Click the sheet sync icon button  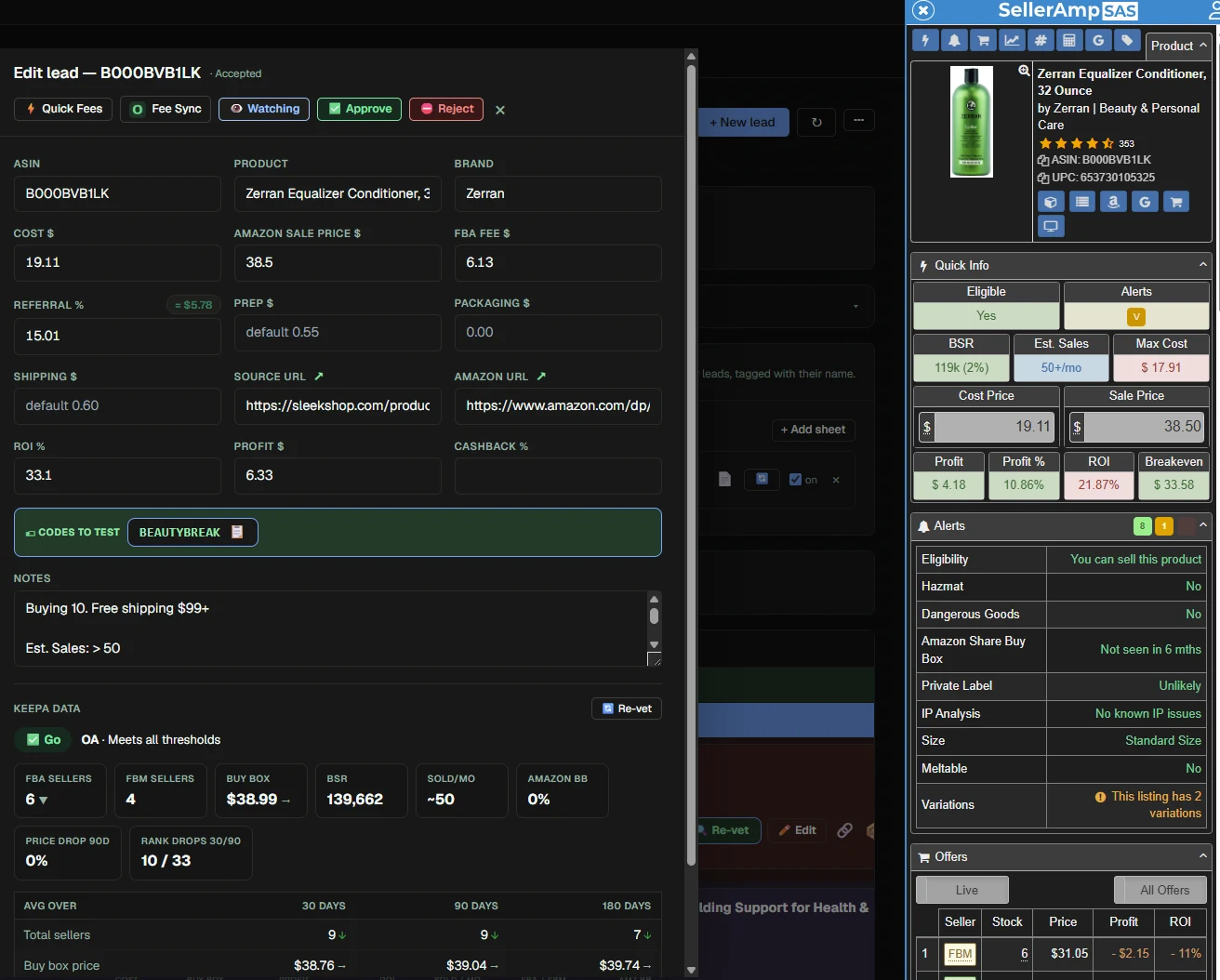click(762, 479)
